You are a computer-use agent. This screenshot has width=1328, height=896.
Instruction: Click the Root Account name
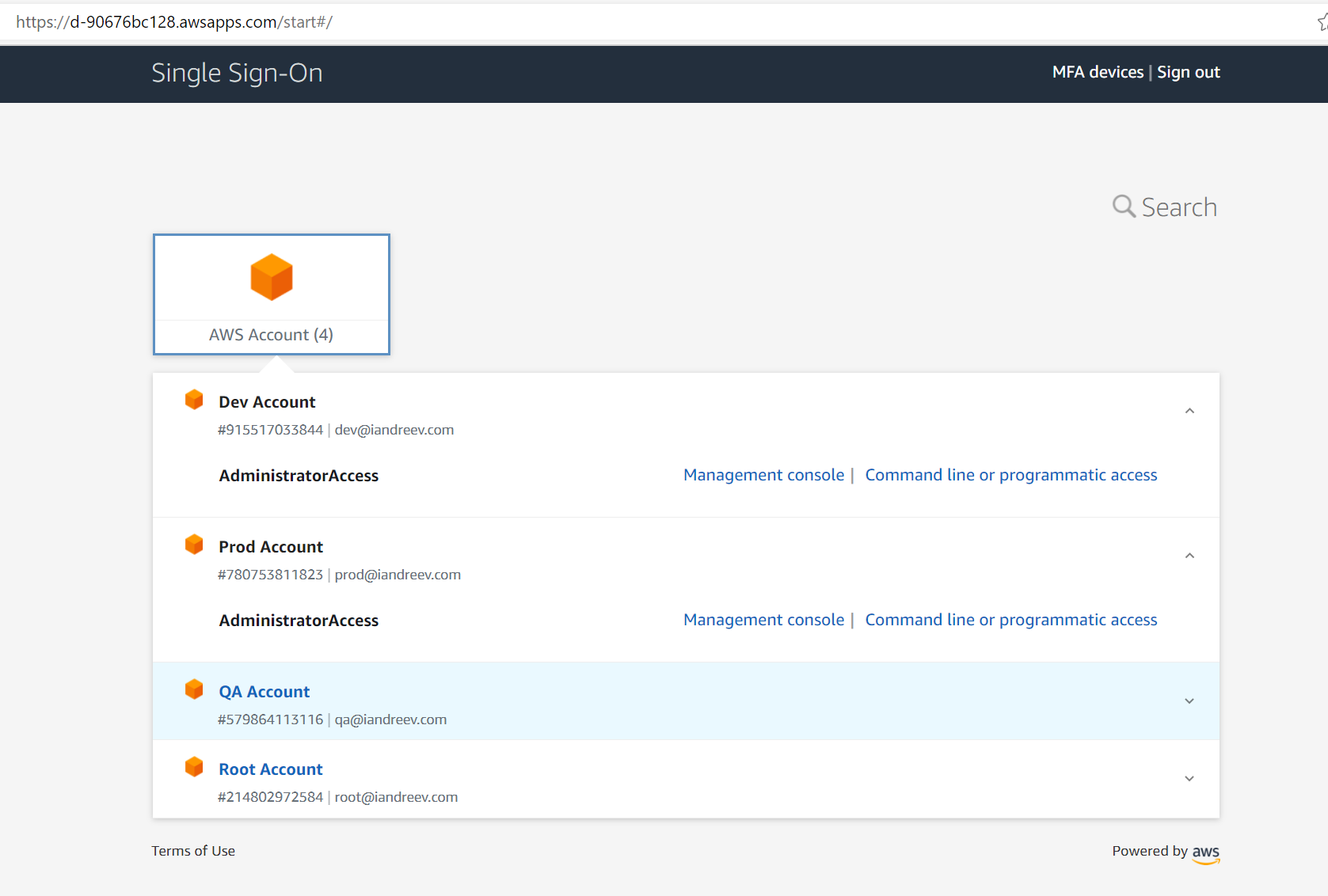(x=271, y=769)
